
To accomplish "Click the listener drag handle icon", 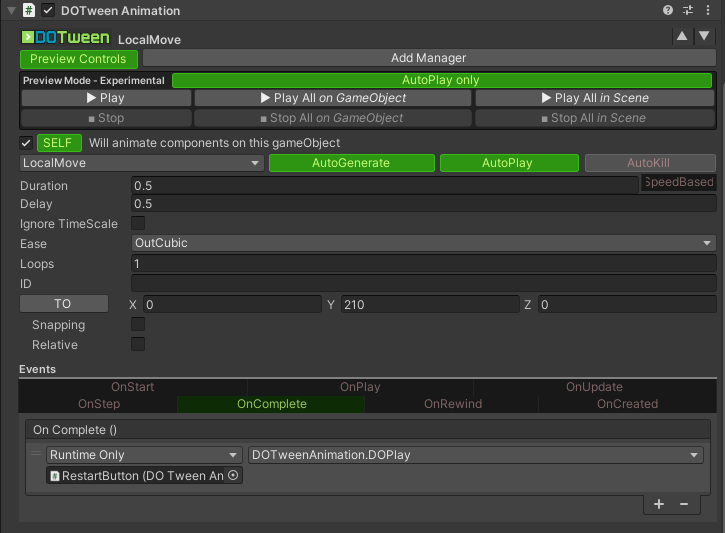I will [36, 453].
